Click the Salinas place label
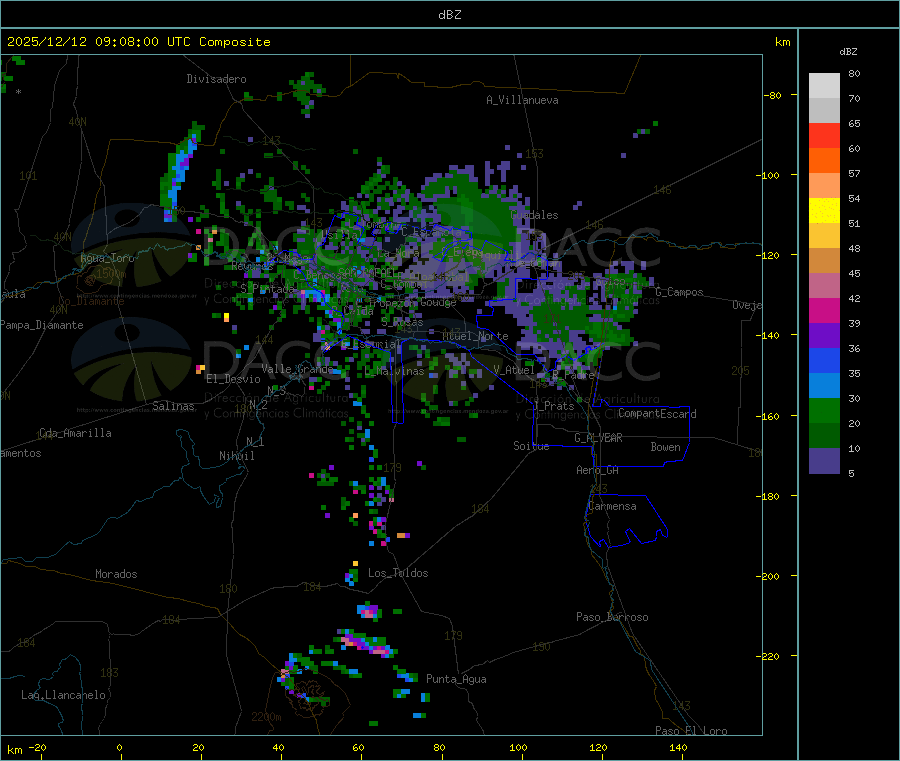This screenshot has width=900, height=761. 173,406
